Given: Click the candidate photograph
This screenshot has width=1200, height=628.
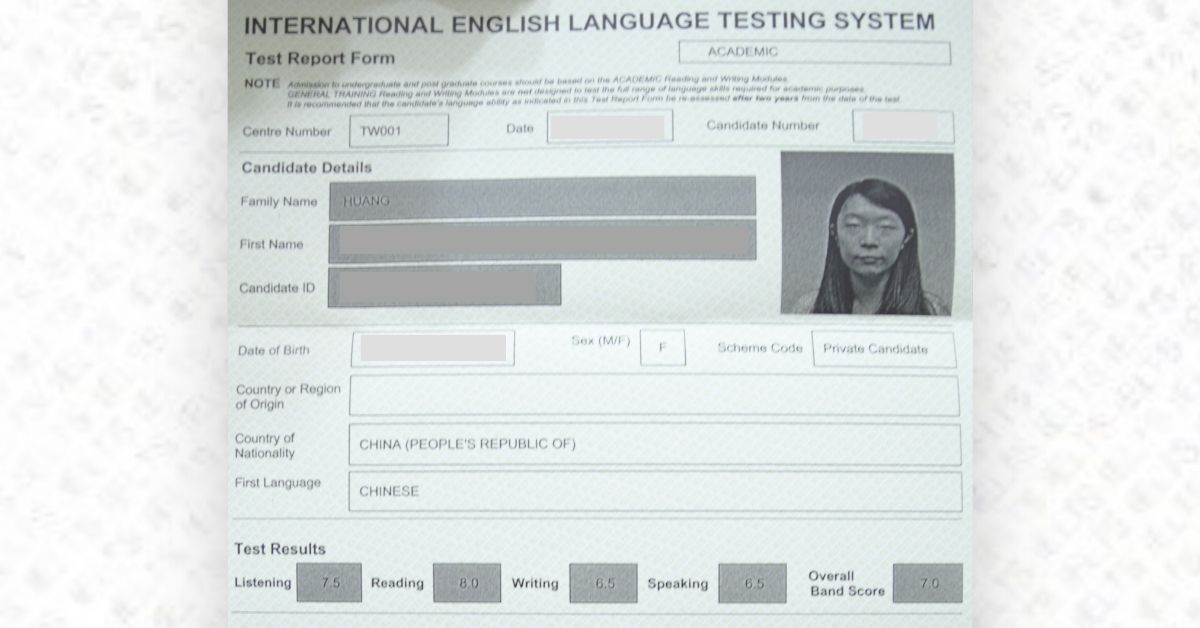Looking at the screenshot, I should coord(867,233).
